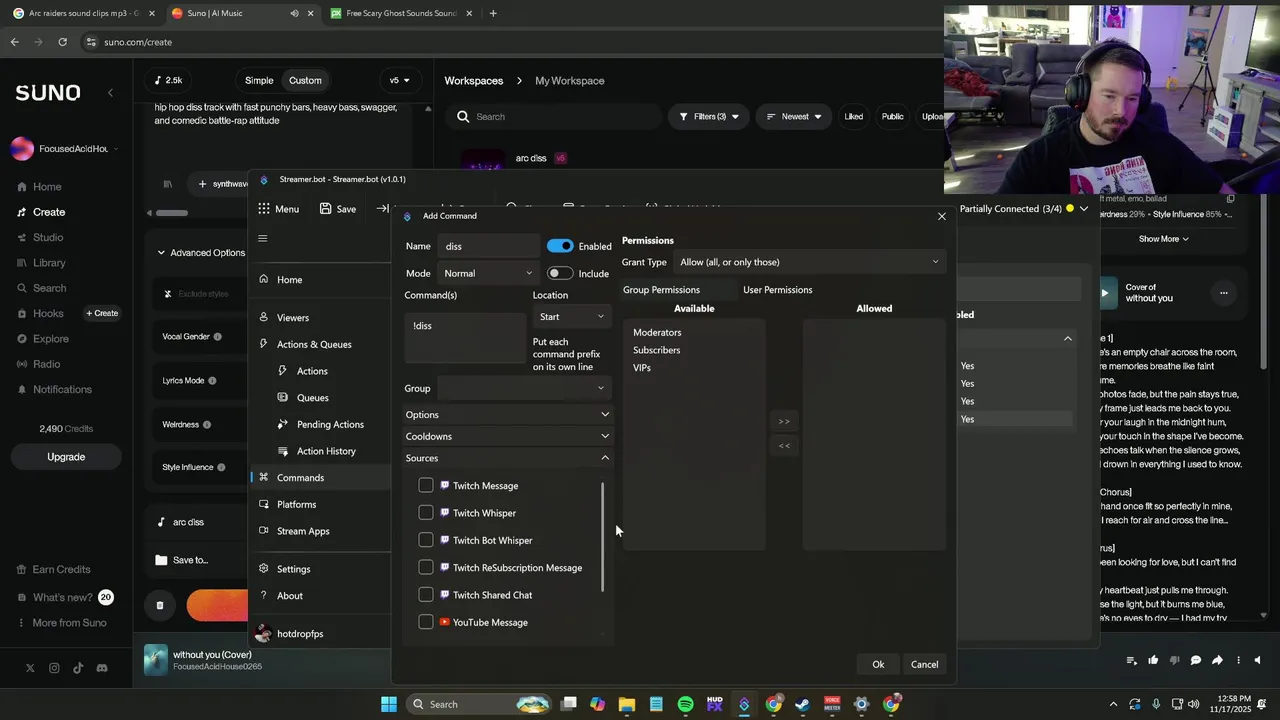This screenshot has width=1280, height=720.
Task: Open the Filters (3) dropdown in Suno
Action: pos(709,116)
